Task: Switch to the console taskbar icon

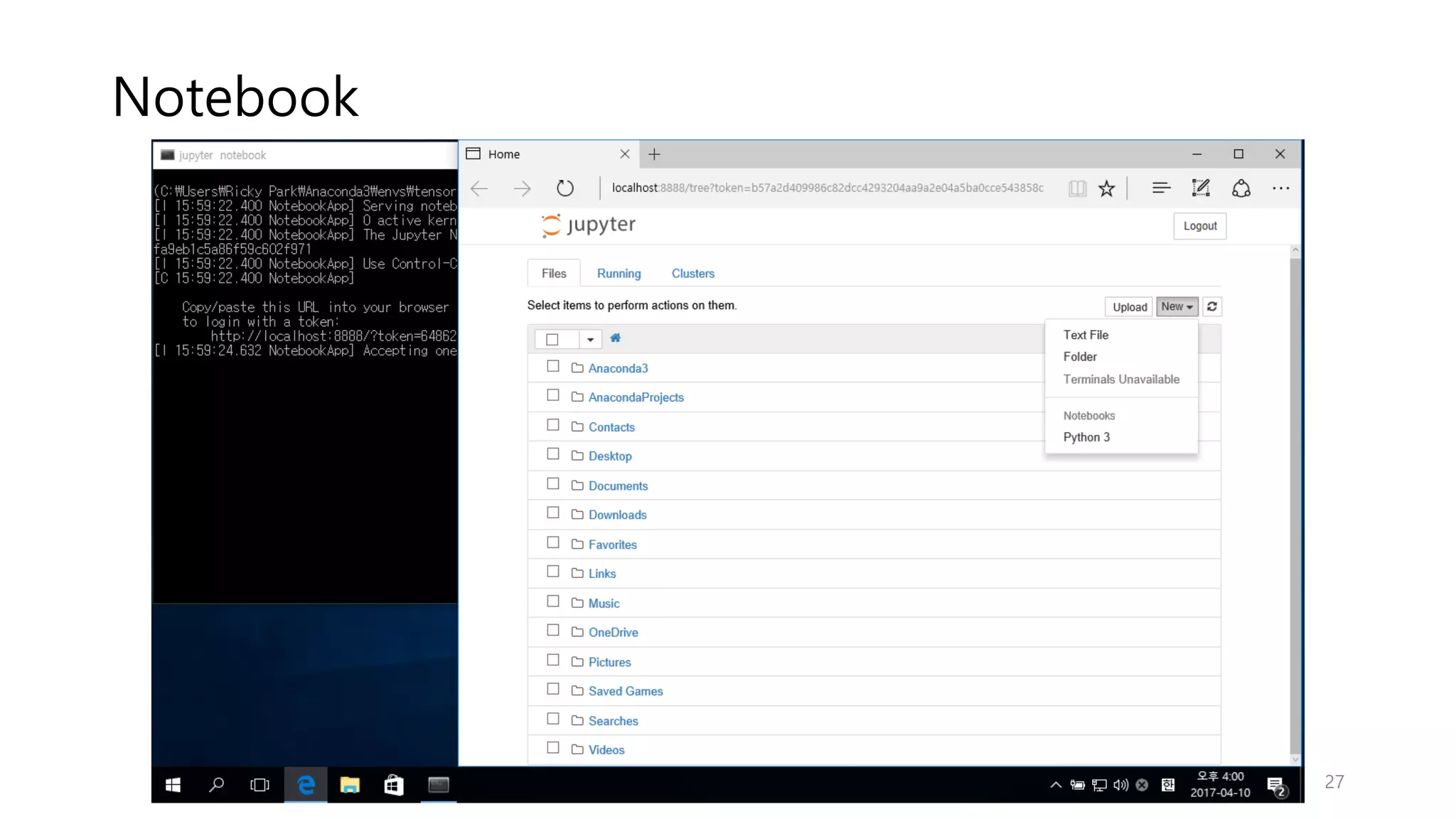Action: click(439, 785)
